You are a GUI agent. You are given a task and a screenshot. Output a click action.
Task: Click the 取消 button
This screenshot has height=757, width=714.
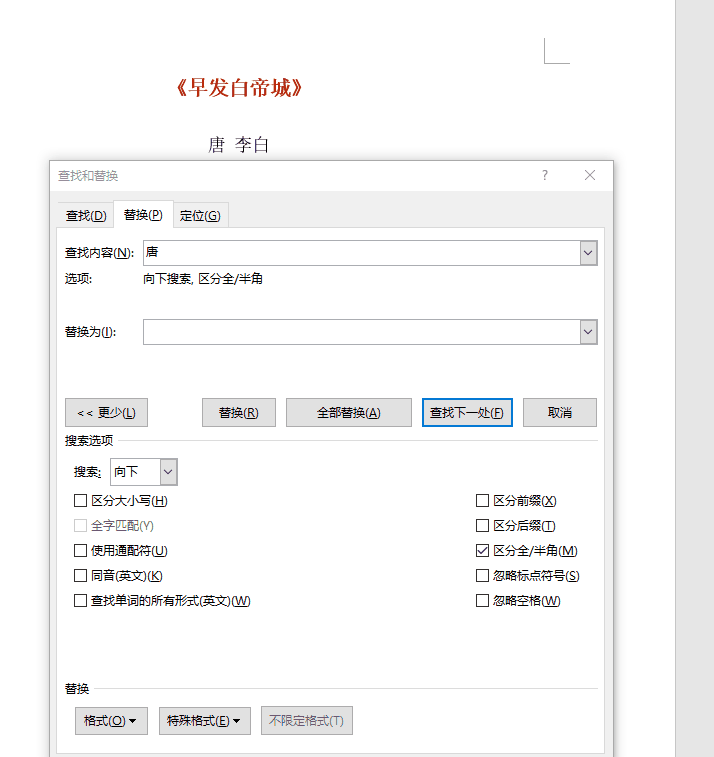click(x=560, y=413)
